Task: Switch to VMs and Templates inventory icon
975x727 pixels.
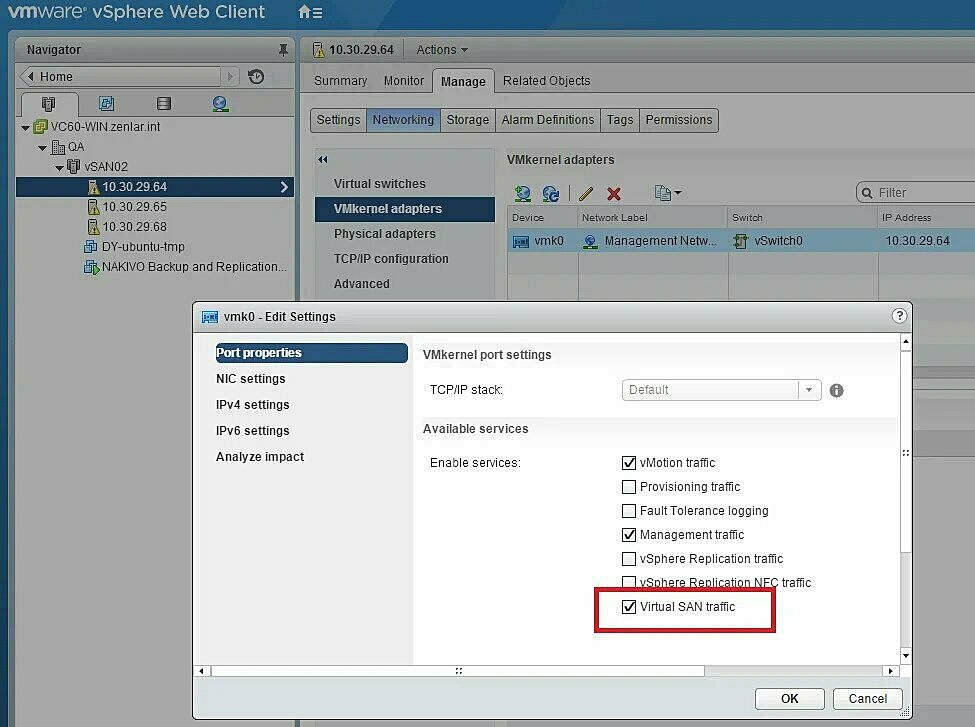Action: pos(107,103)
